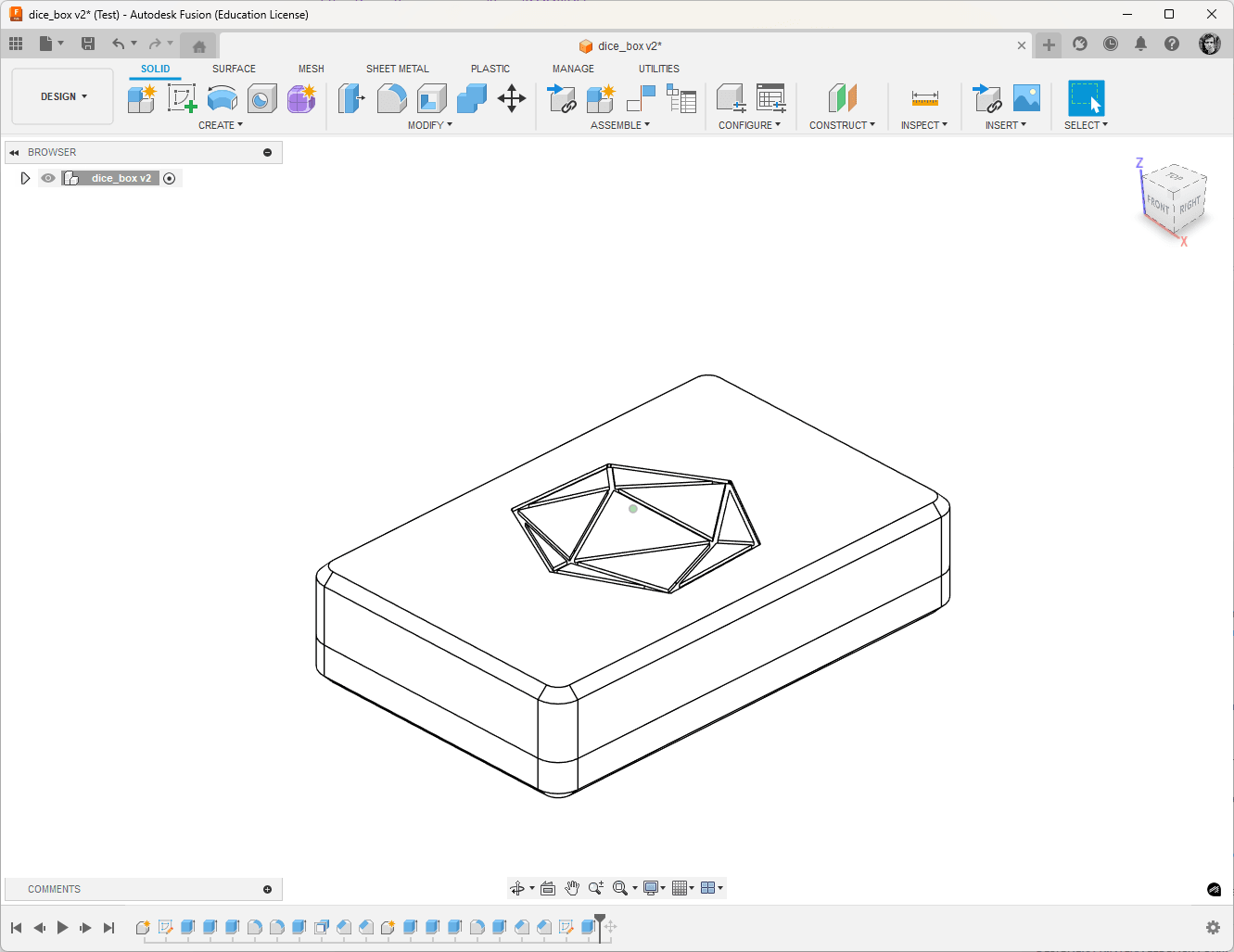Hide browser with the double-arrow icon
Screen dimensions: 1234x952
pos(14,152)
